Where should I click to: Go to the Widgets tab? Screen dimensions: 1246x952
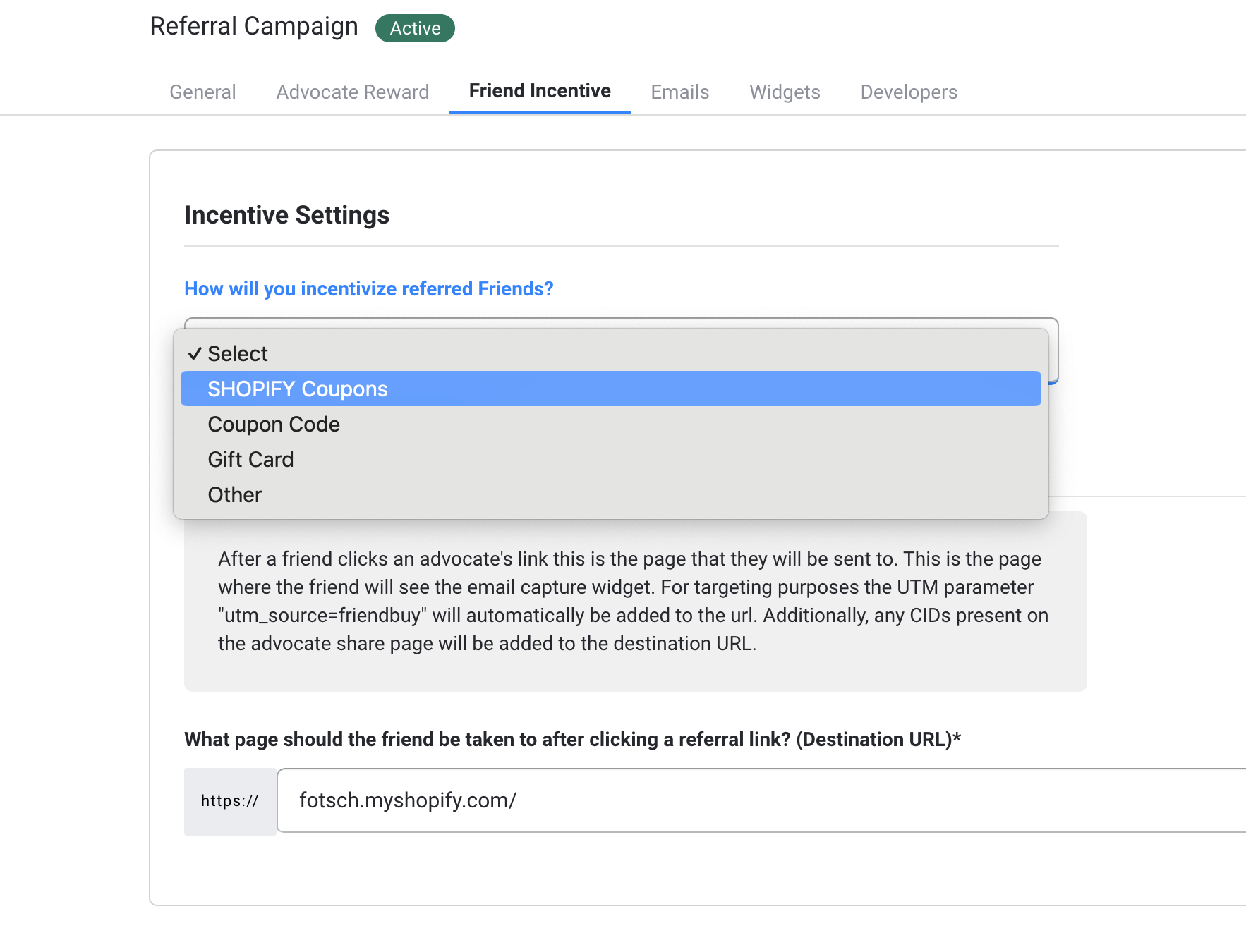coord(785,92)
